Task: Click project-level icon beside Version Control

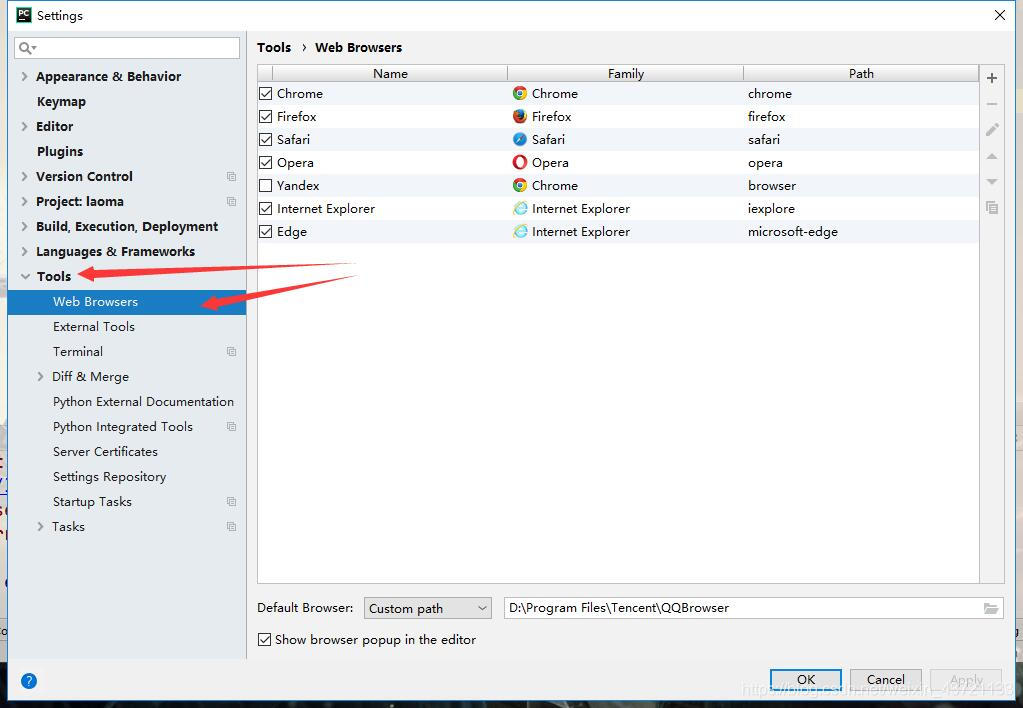Action: pos(231,176)
